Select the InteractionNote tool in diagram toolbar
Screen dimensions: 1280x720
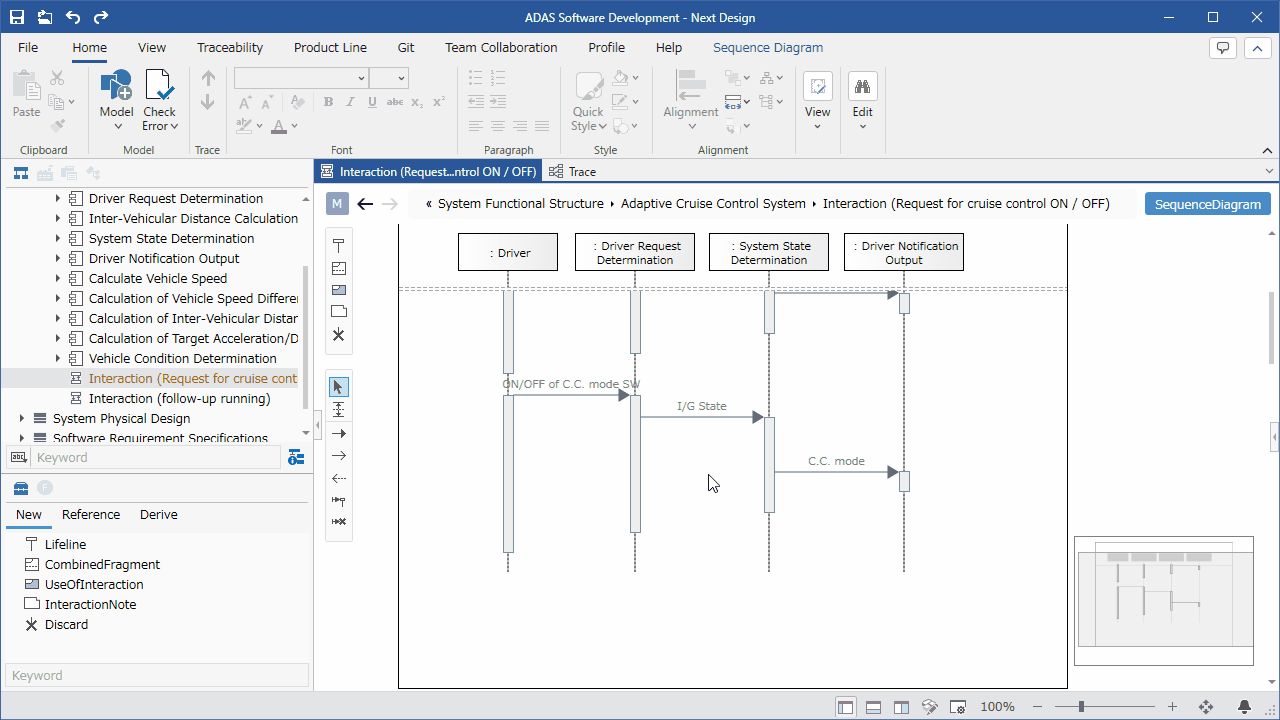pyautogui.click(x=339, y=312)
